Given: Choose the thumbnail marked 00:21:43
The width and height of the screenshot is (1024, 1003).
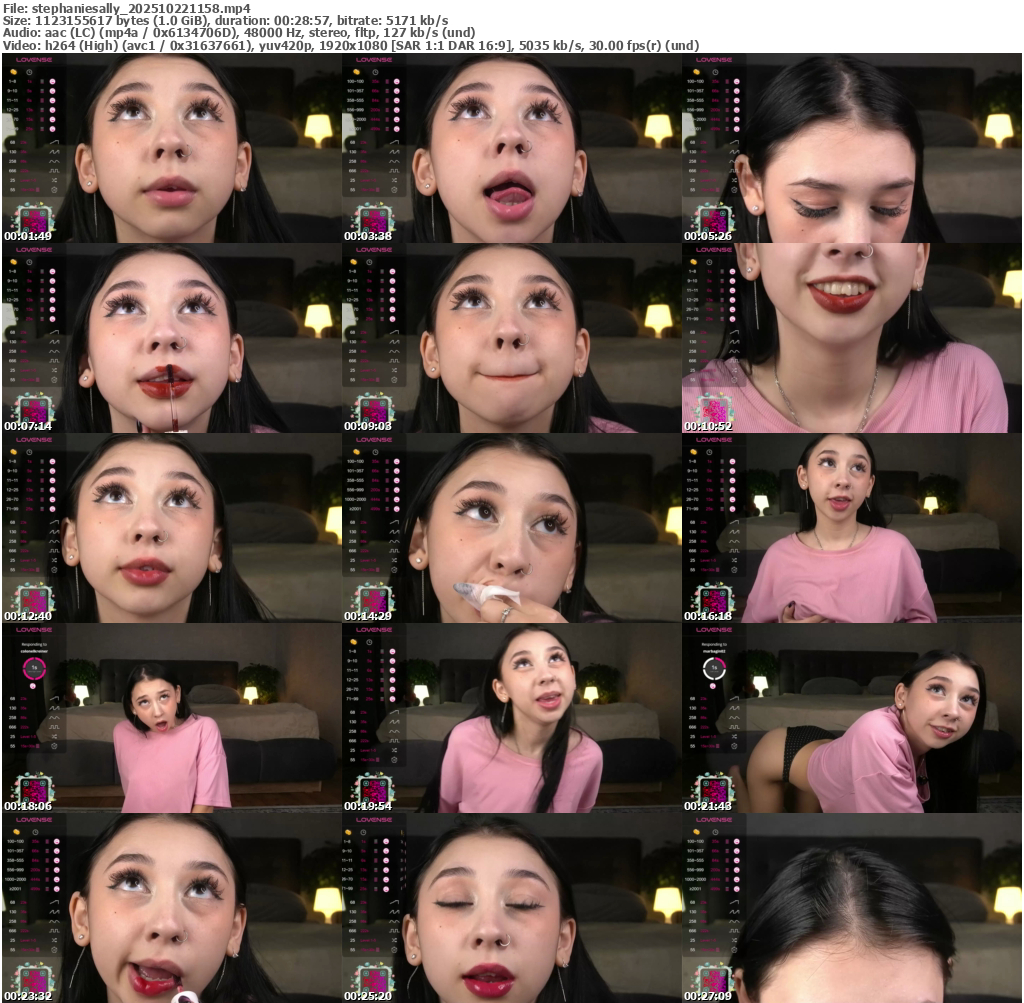Looking at the screenshot, I should [x=851, y=718].
